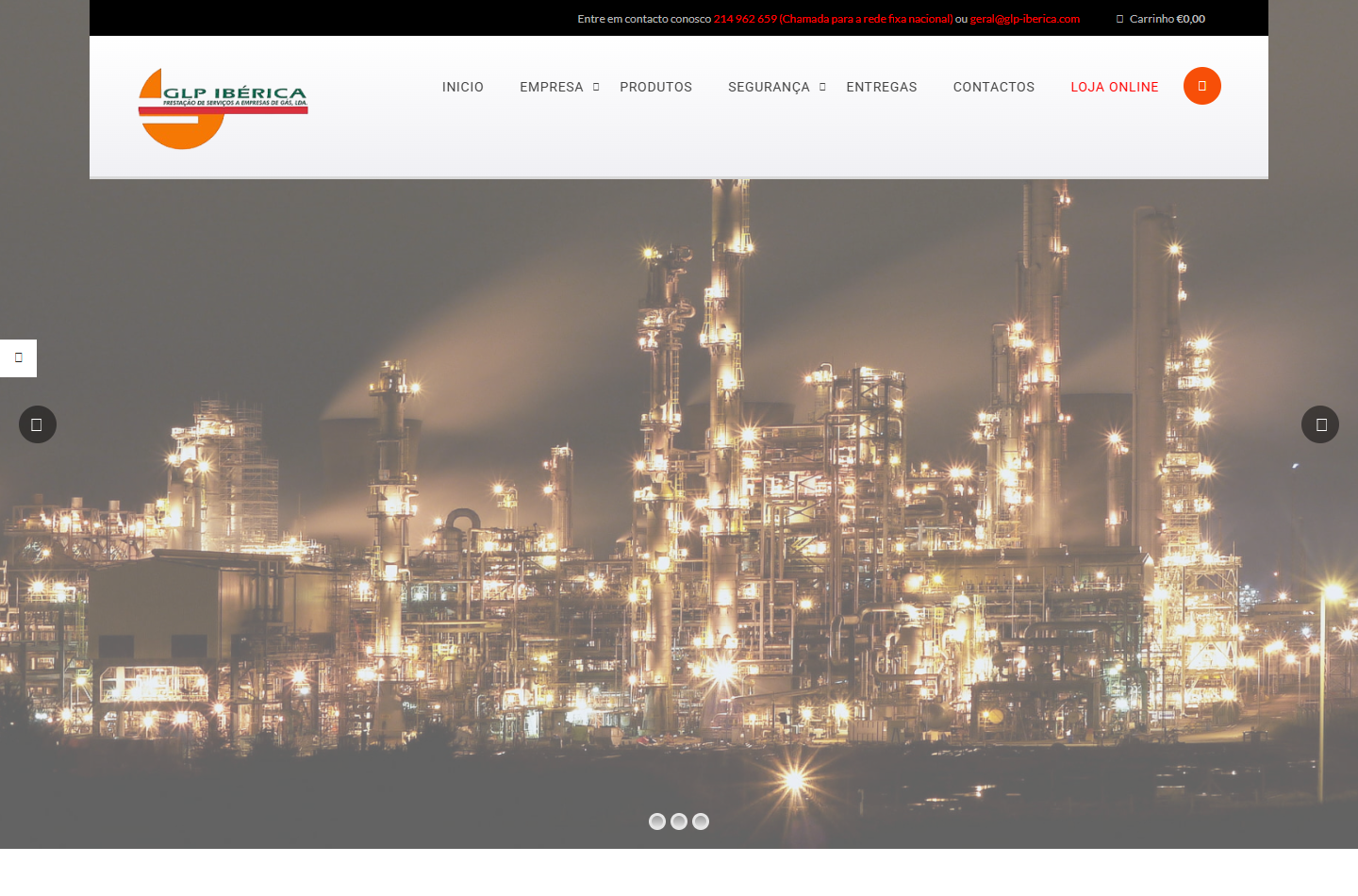
Task: Select the second slider pagination dot
Action: tap(679, 821)
